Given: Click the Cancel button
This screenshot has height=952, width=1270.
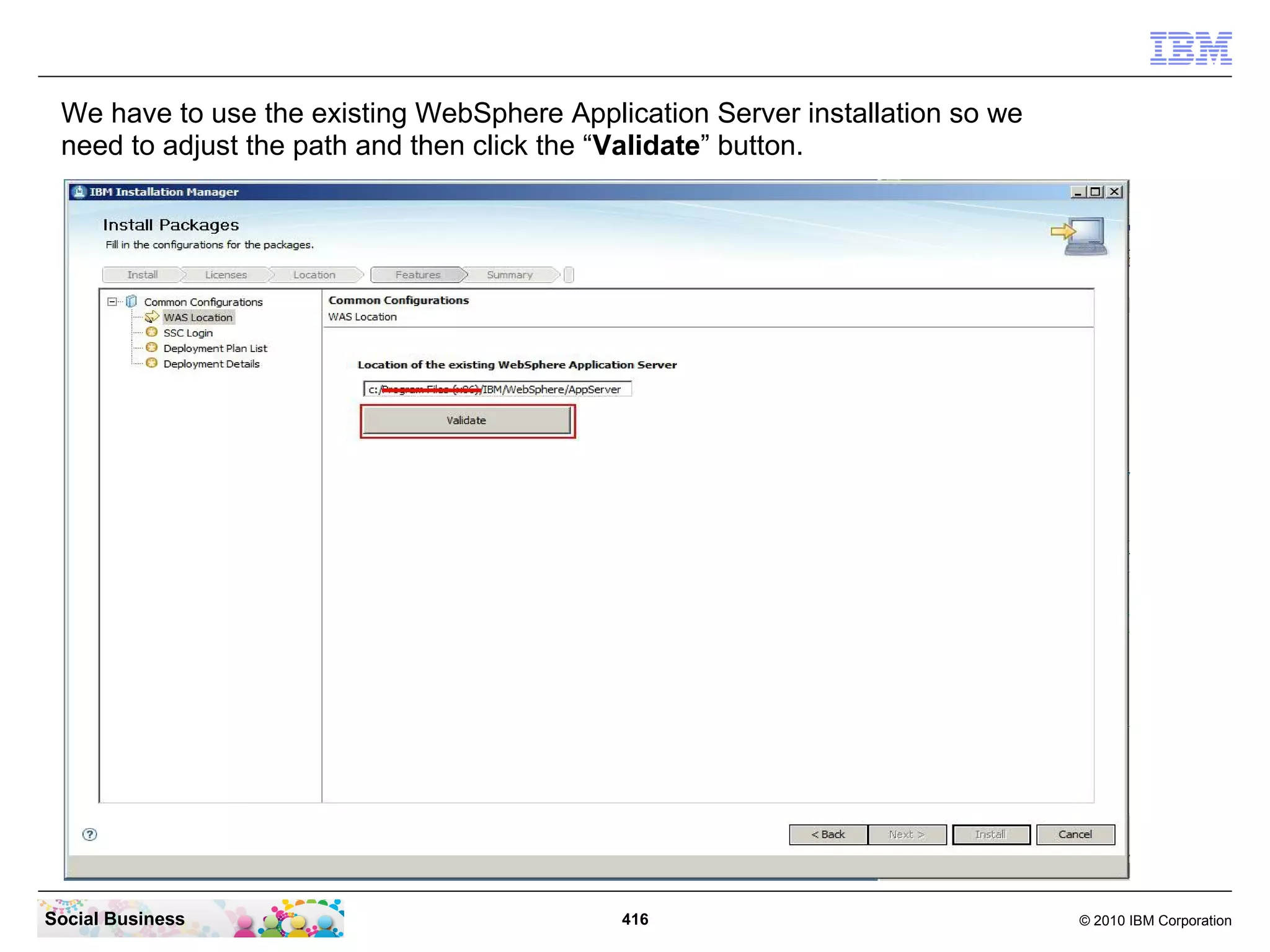Looking at the screenshot, I should coord(1075,834).
